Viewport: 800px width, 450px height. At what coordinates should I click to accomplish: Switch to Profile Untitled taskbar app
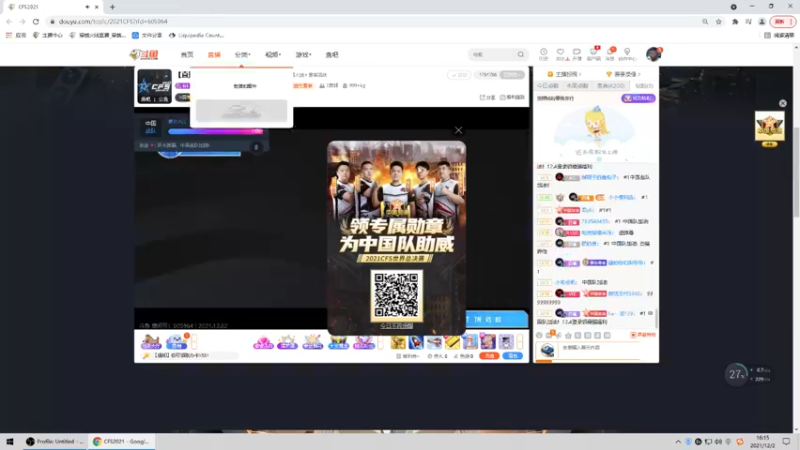(55, 441)
